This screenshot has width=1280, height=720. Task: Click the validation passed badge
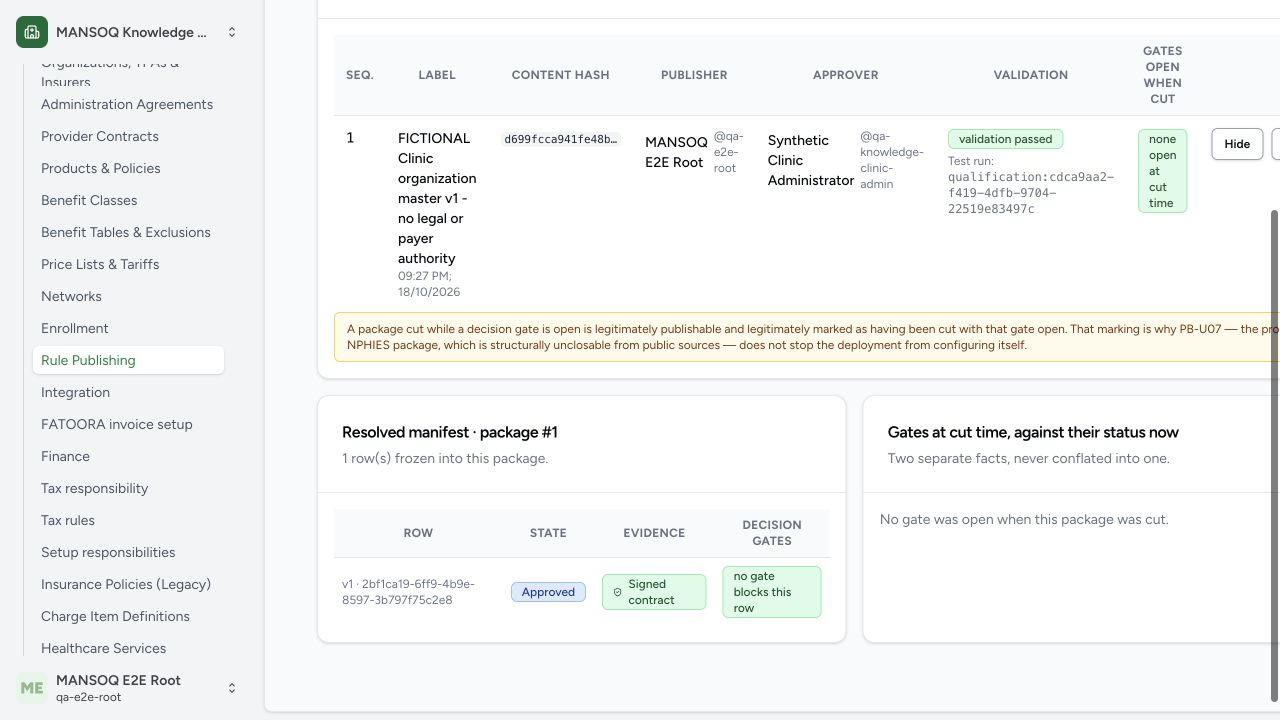click(1005, 139)
